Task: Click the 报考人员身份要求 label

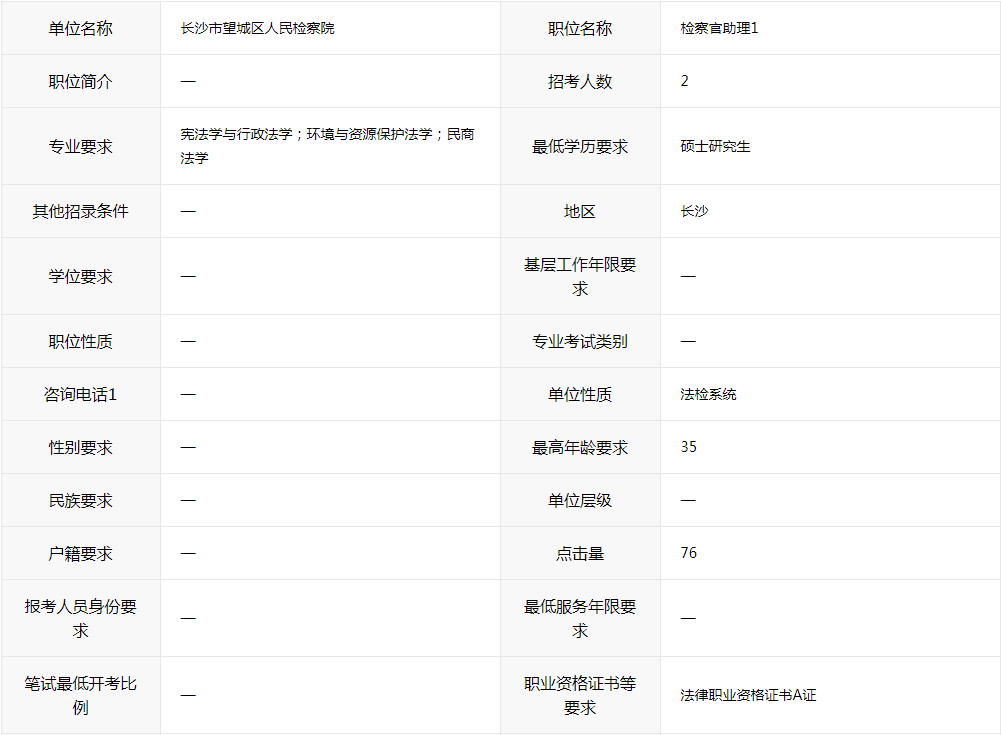Action: pos(80,619)
